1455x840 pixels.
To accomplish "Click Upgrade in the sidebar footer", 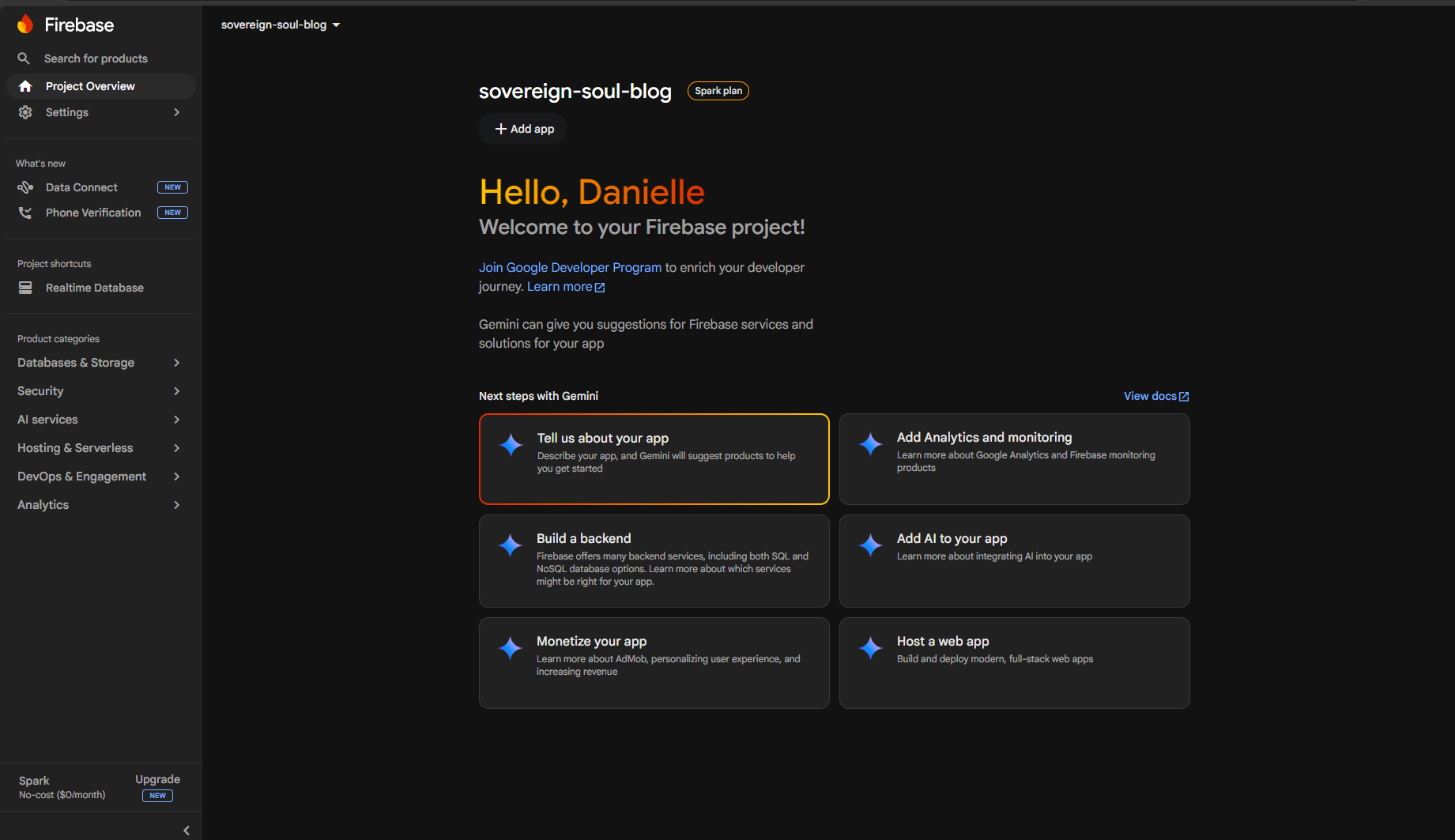I will pos(157,779).
